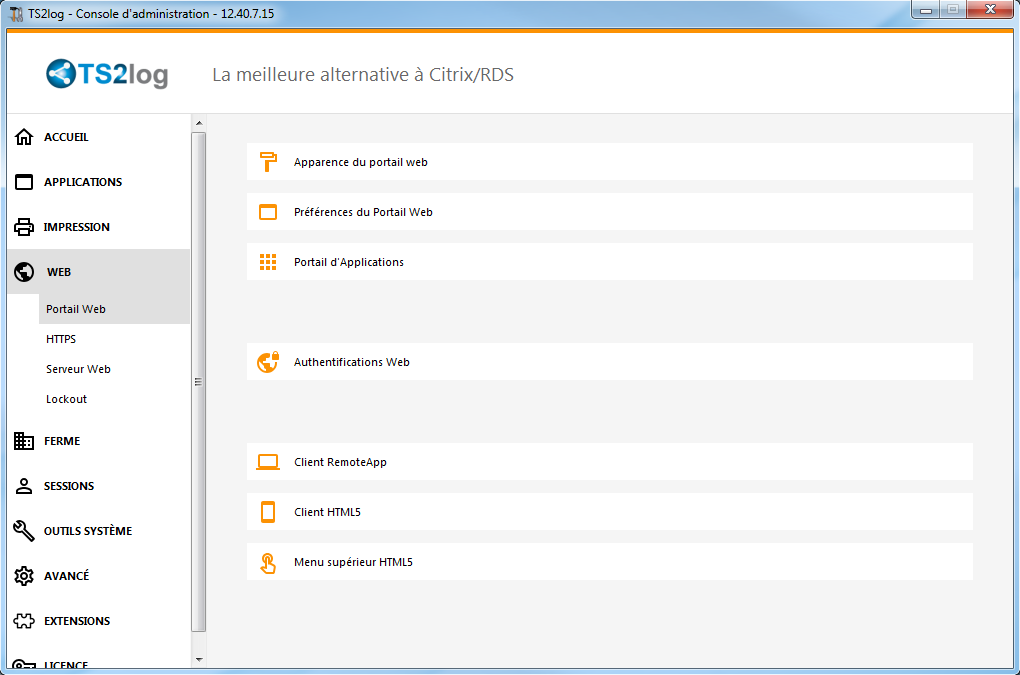This screenshot has width=1020, height=675.
Task: Open the Serveur Web submenu item
Action: click(114, 369)
